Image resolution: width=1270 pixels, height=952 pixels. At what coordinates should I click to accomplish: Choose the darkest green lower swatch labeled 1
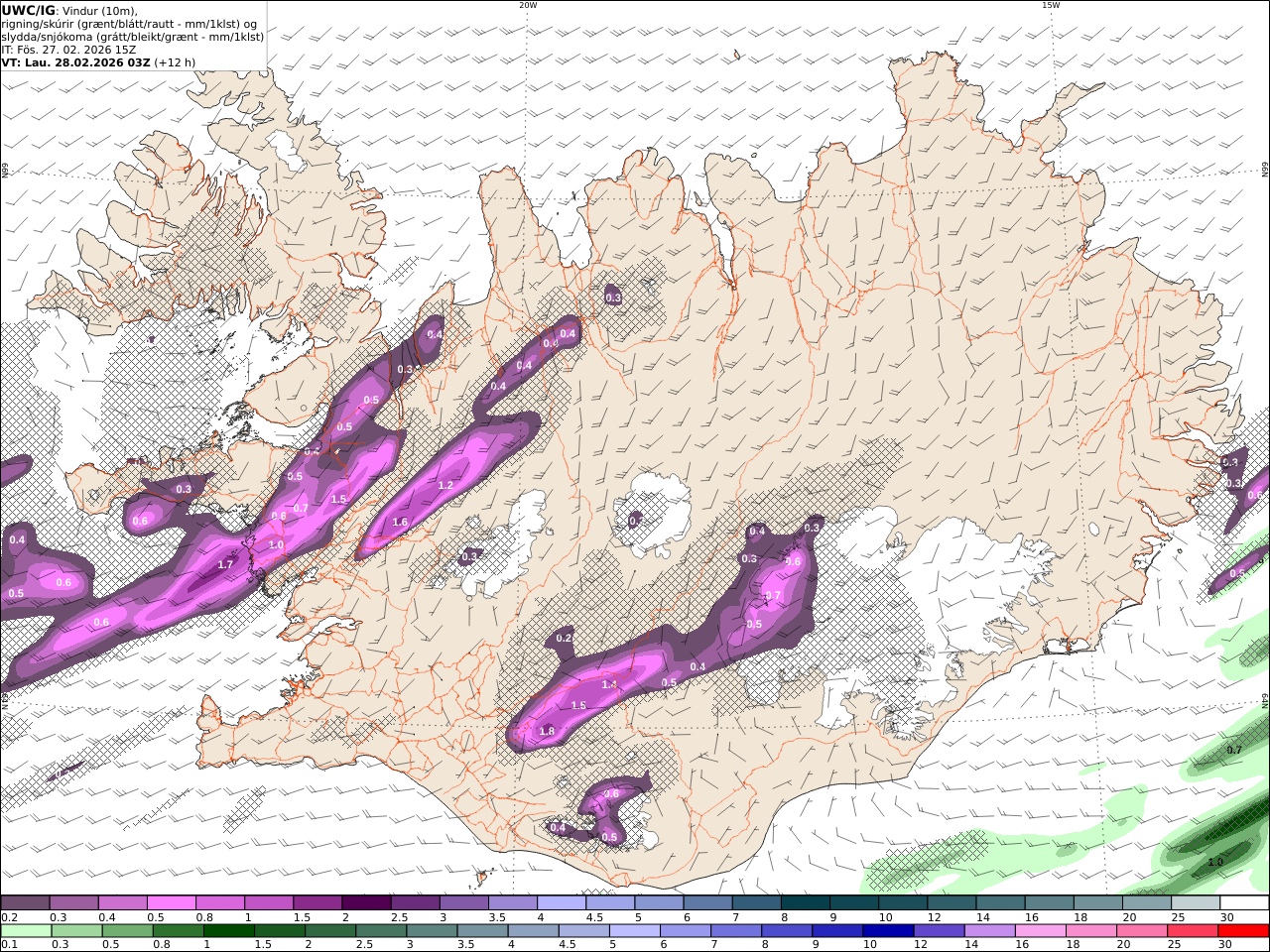[x=229, y=930]
